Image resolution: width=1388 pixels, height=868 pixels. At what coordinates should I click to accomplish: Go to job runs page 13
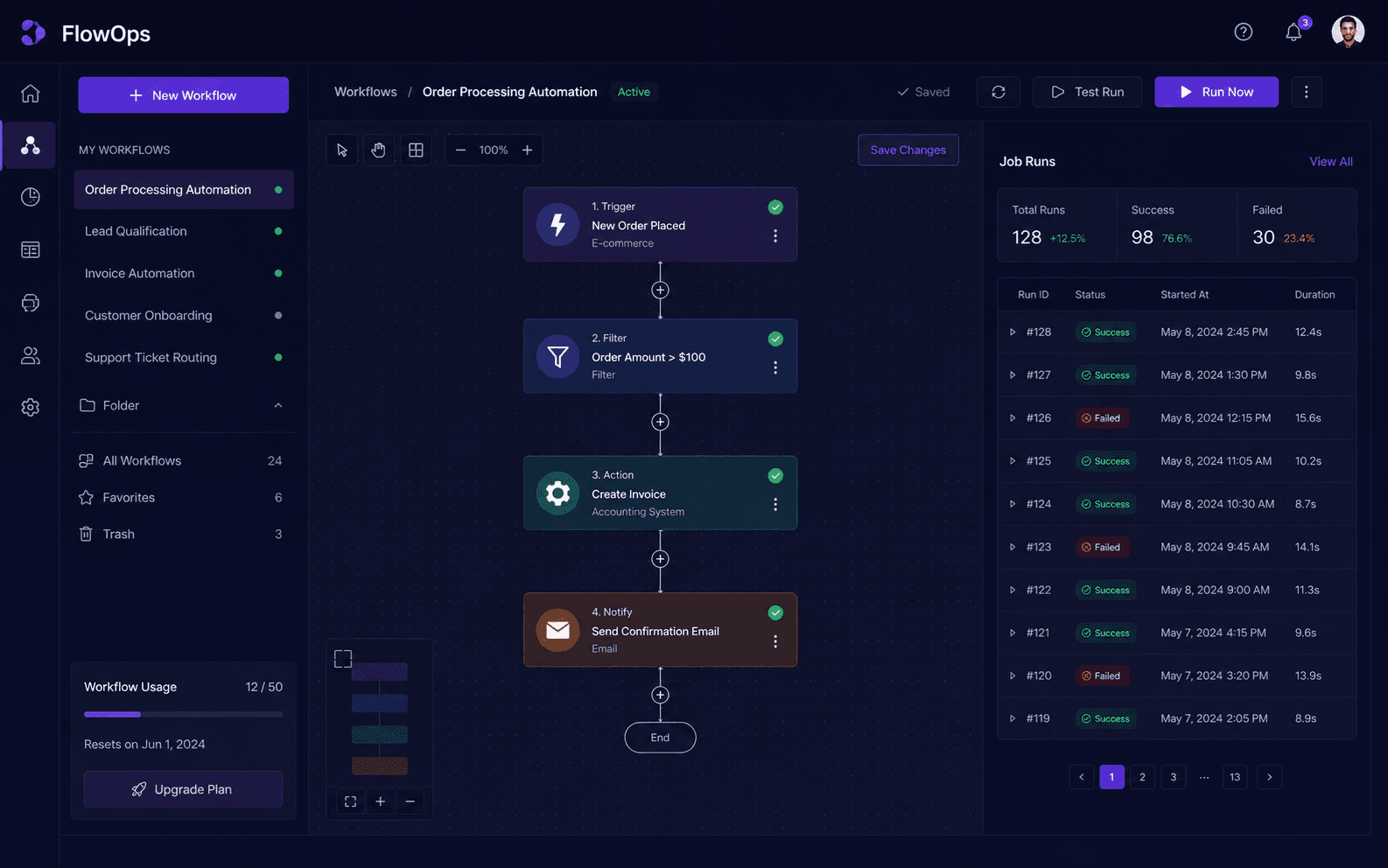tap(1235, 777)
